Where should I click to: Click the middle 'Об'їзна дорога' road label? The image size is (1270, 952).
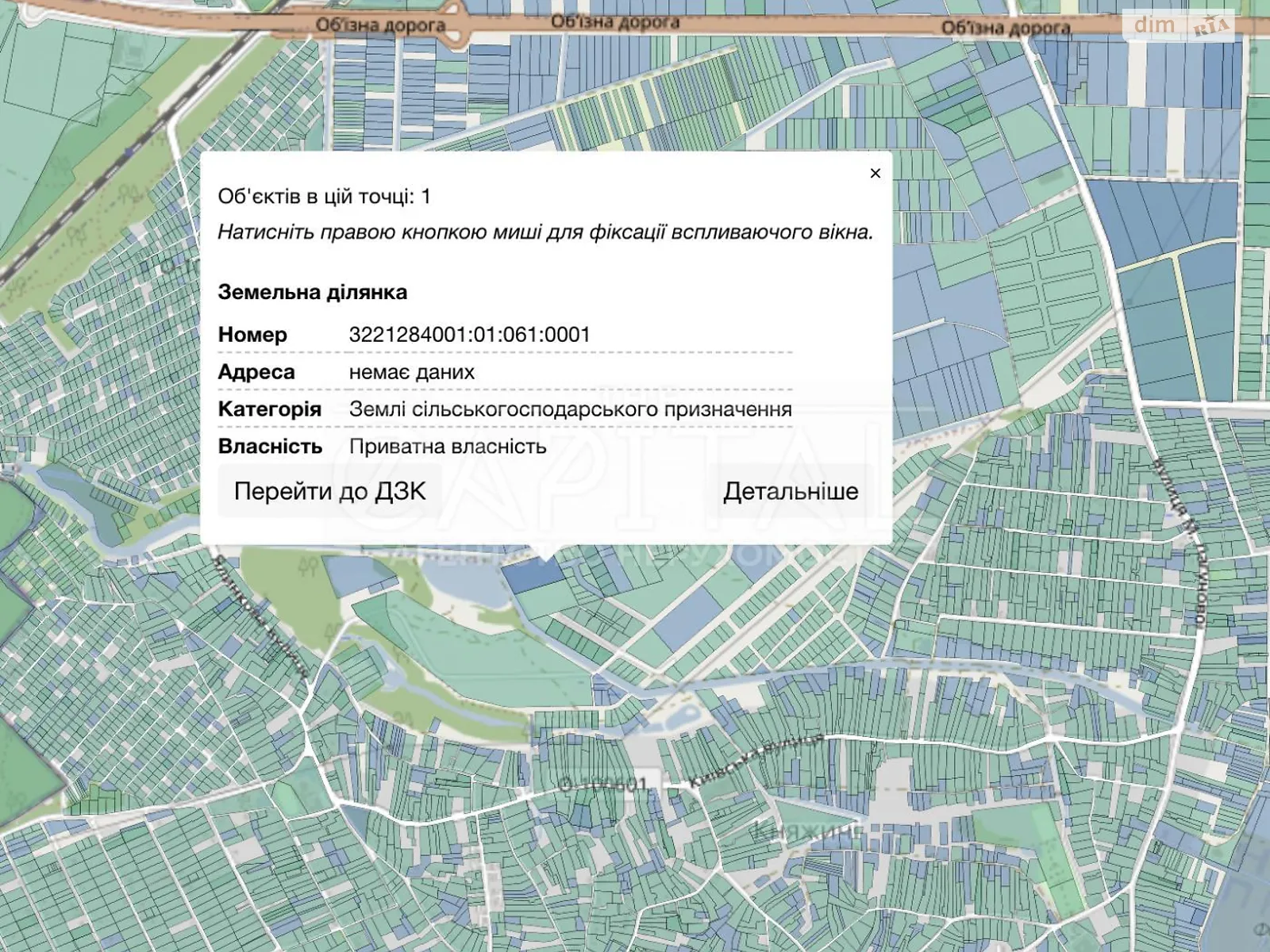pos(615,21)
